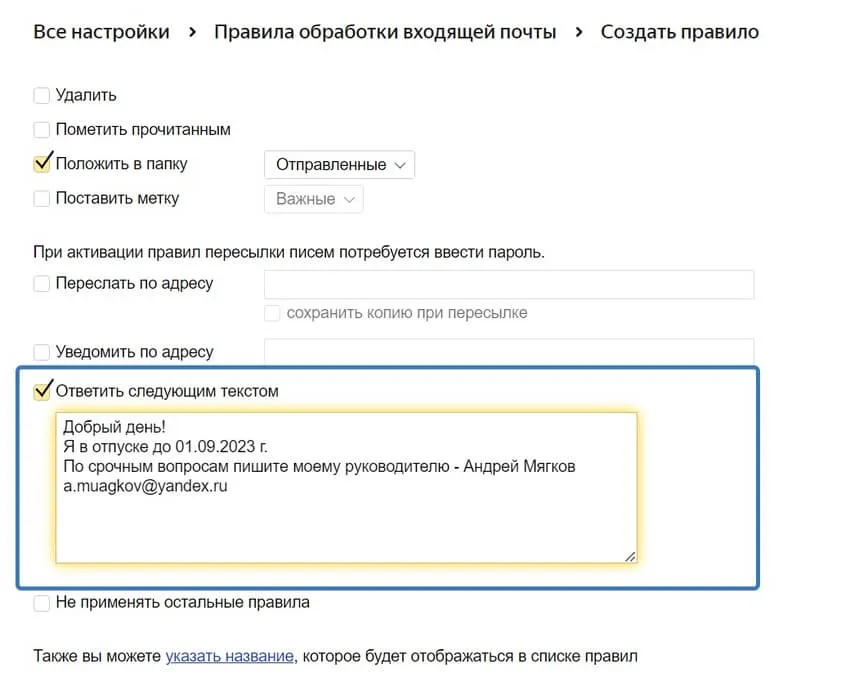Enable the "Удалить" checkbox

click(x=41, y=95)
